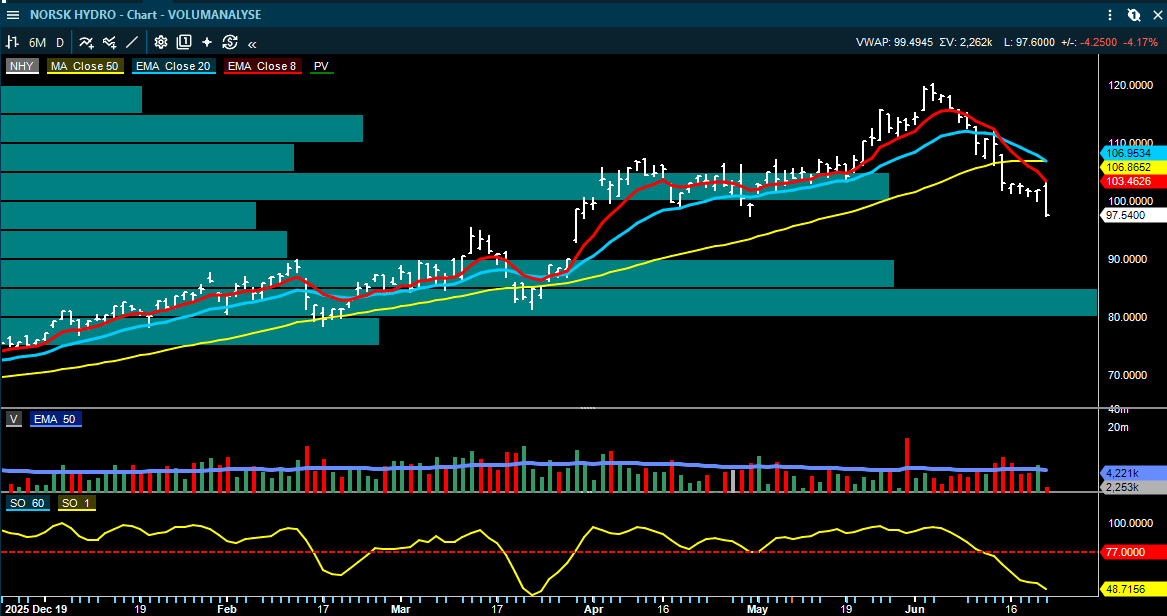Click the pane divider handle above volume
The image size is (1167, 616).
pyautogui.click(x=588, y=408)
